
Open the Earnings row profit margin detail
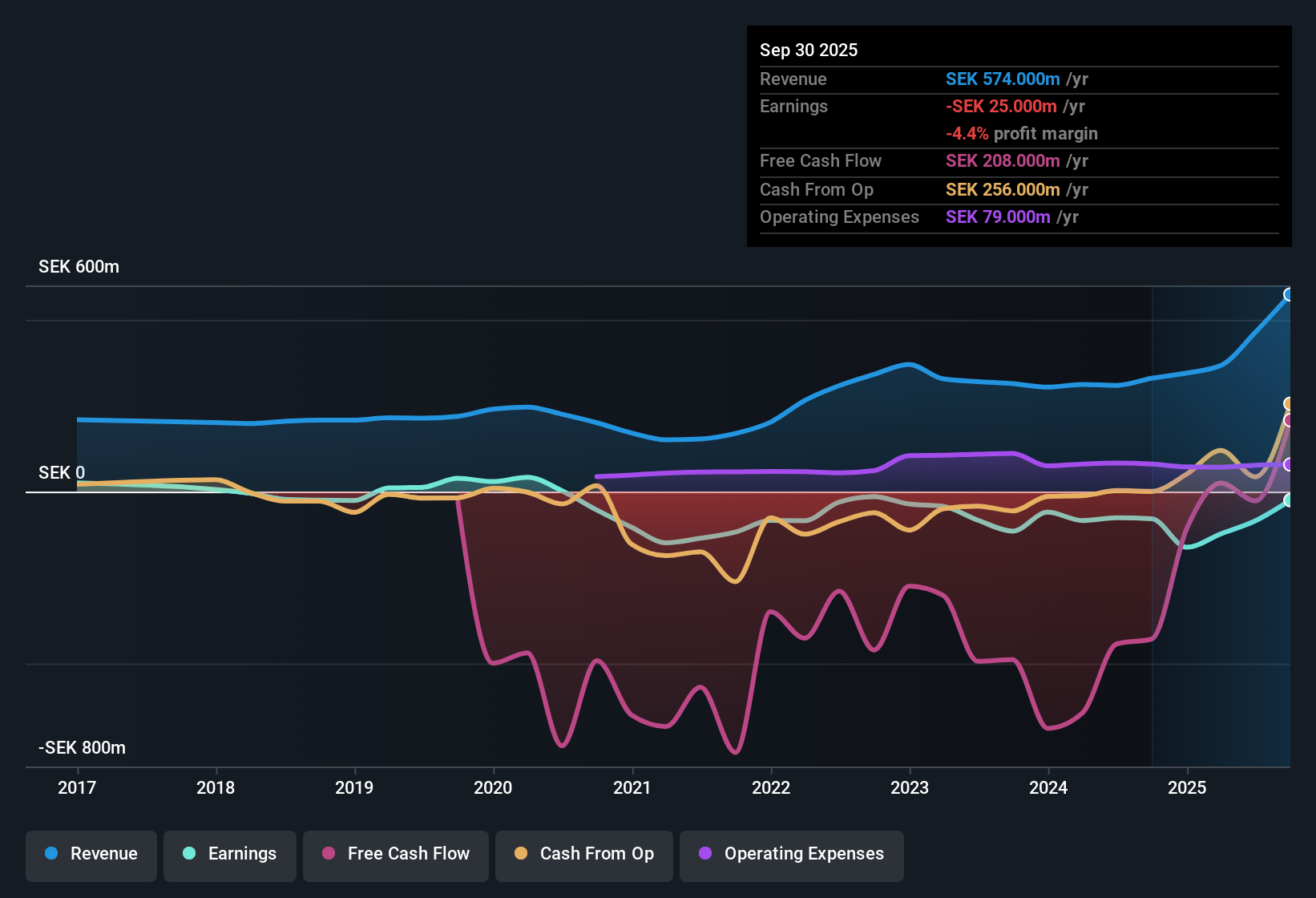(1022, 134)
